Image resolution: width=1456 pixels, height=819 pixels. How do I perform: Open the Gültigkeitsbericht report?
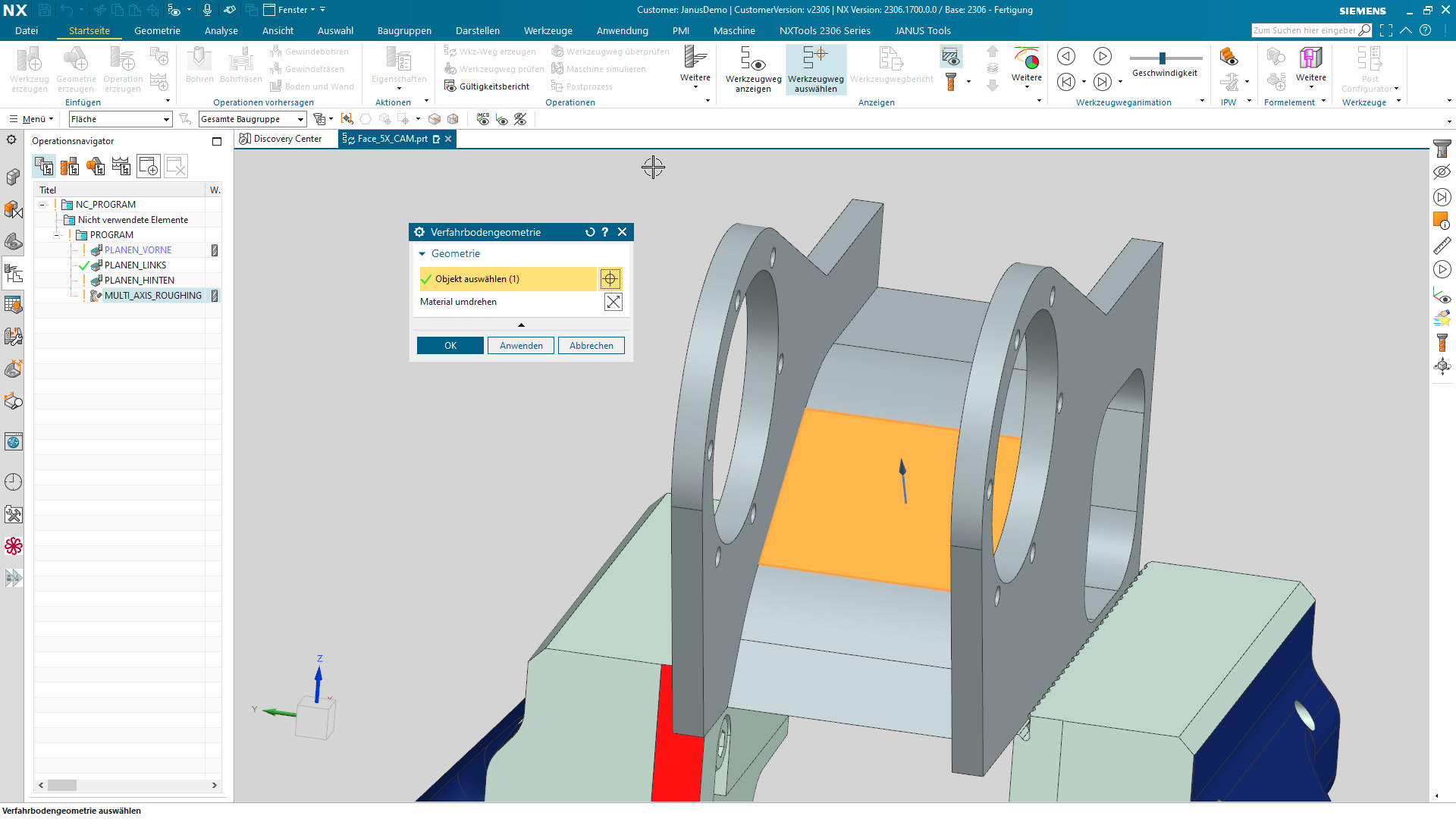pos(487,86)
